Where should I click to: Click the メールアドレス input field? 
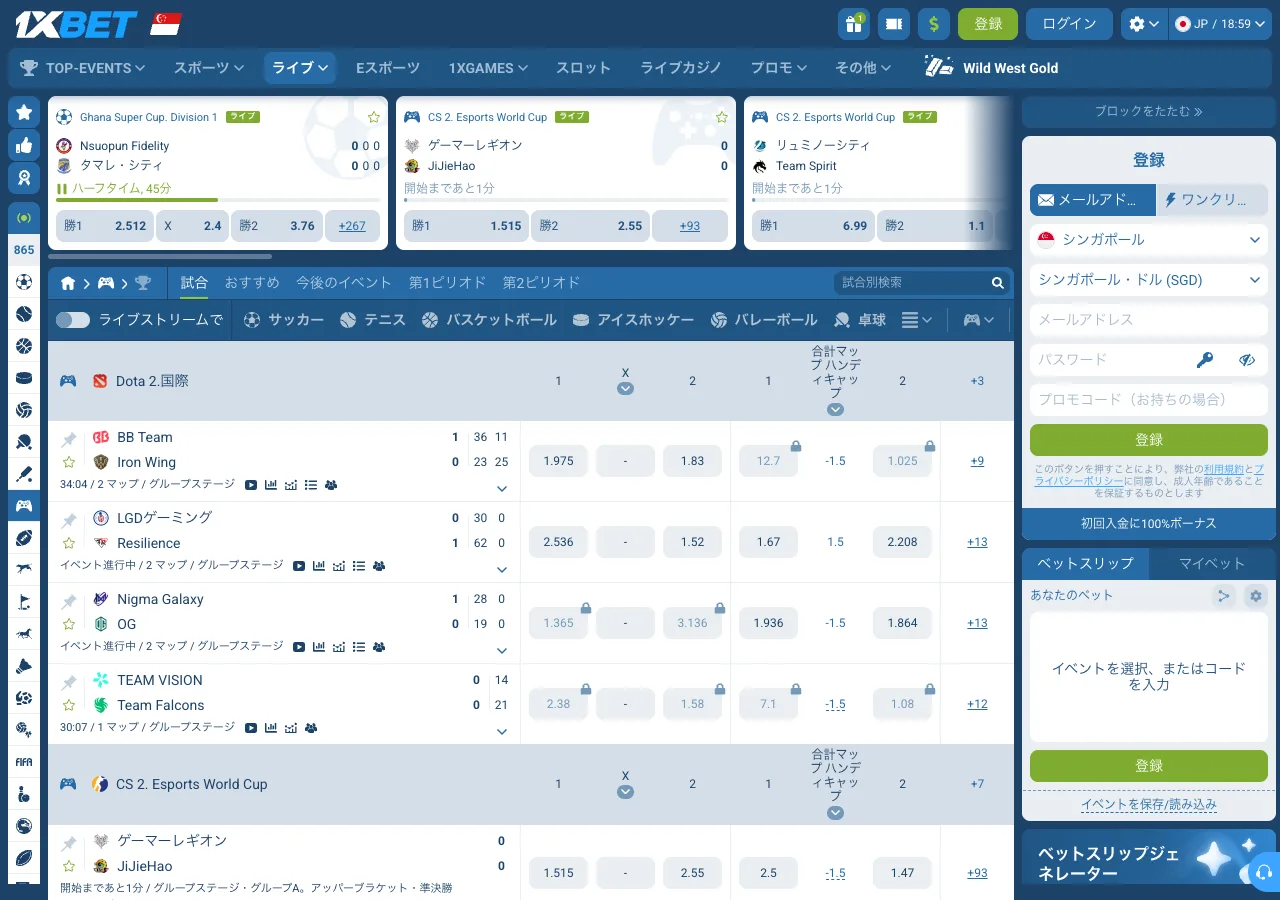1149,320
